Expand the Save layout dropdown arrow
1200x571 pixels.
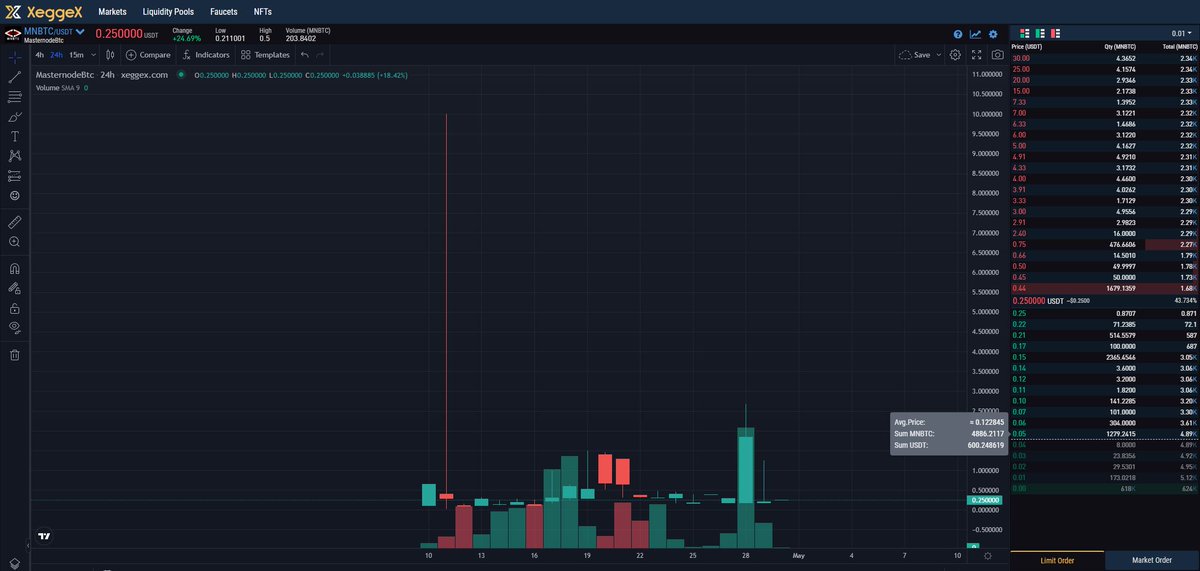click(x=938, y=55)
